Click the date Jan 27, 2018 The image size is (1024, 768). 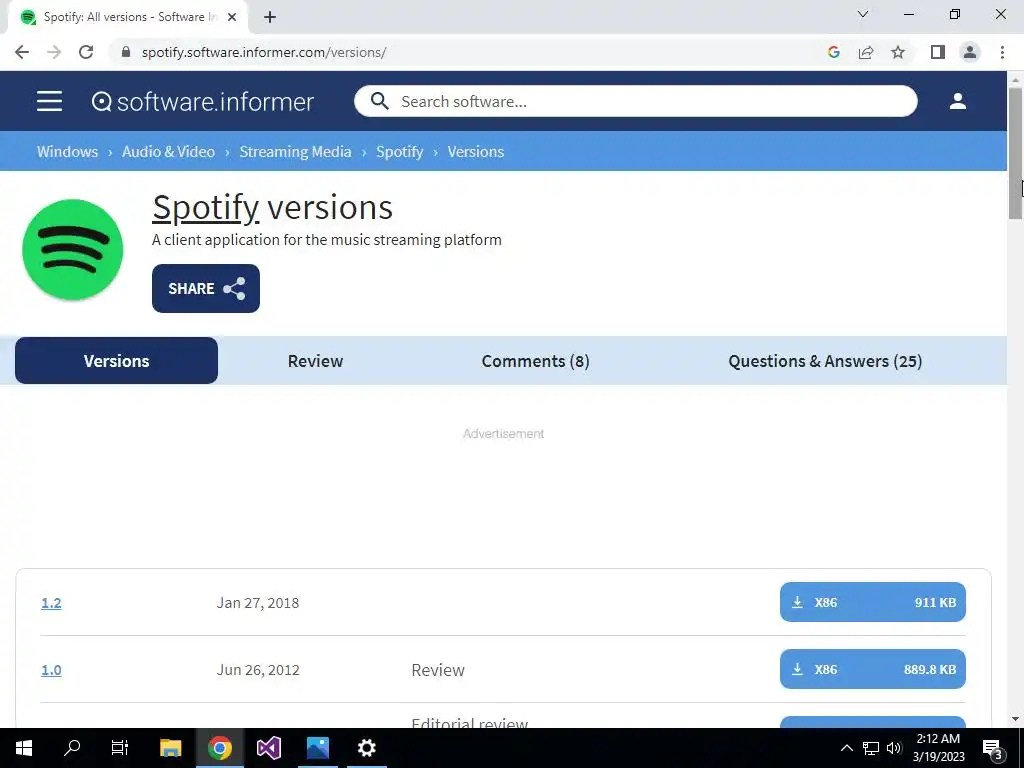point(258,603)
